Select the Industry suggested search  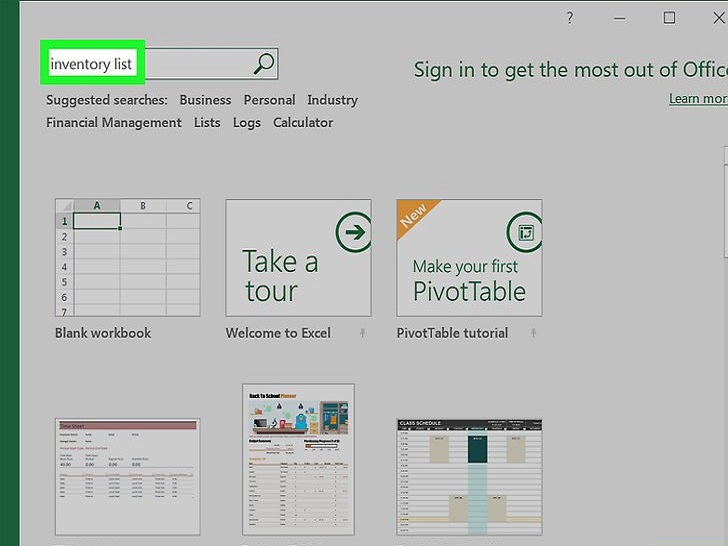tap(332, 100)
